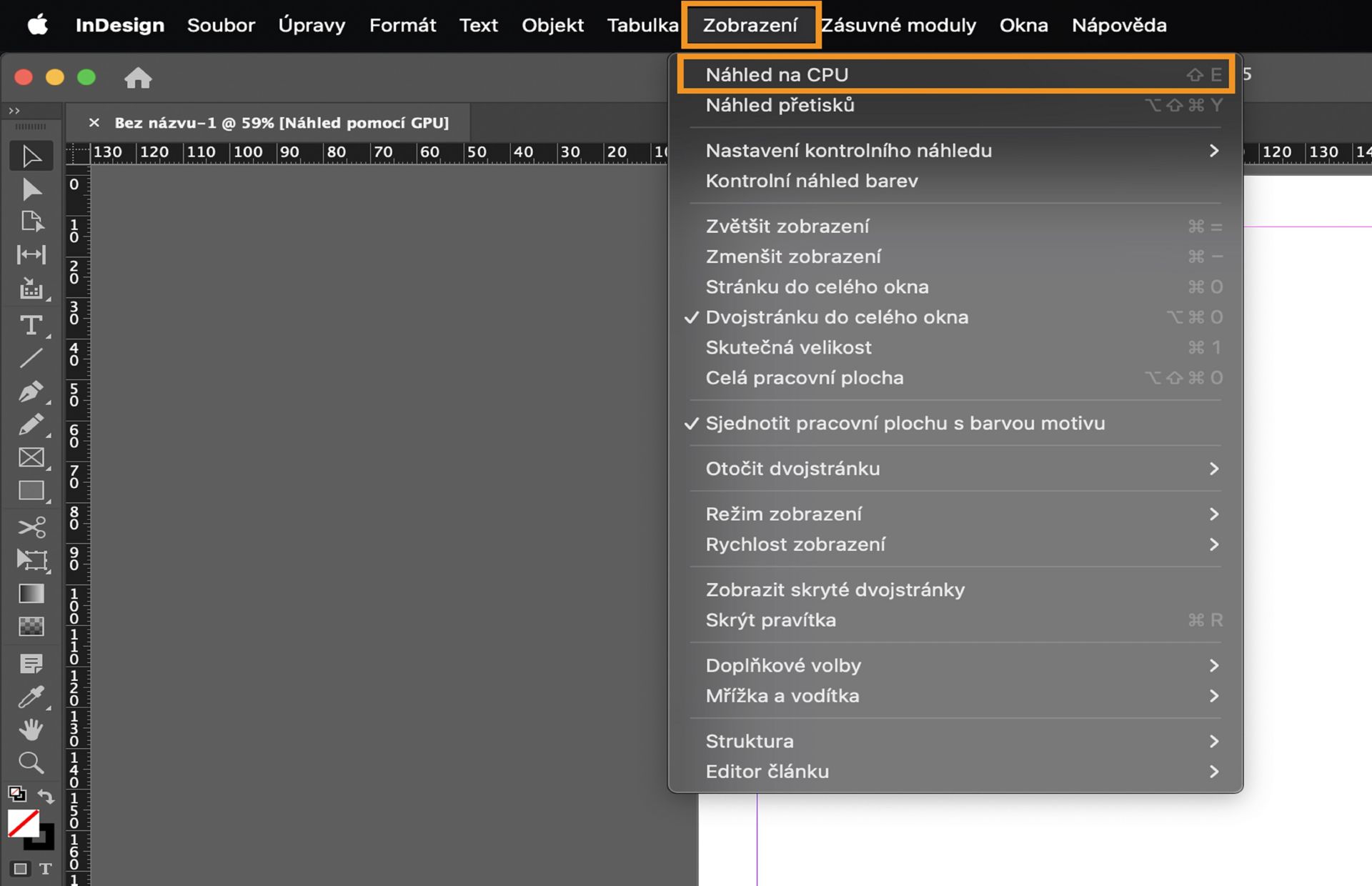Choose the Zoom magnifier tool
Screen dimensions: 1372x886
click(31, 762)
